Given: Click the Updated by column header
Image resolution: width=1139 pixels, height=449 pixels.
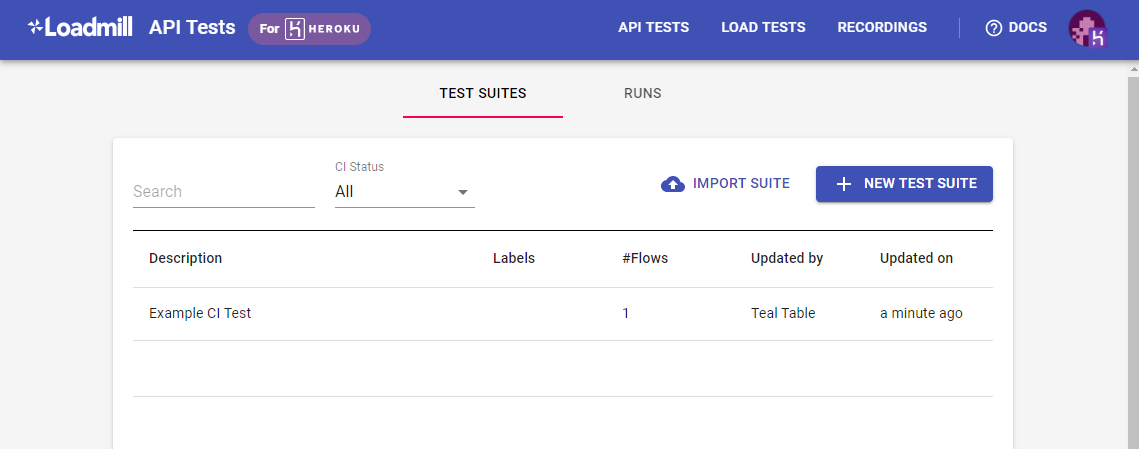Looking at the screenshot, I should point(787,258).
